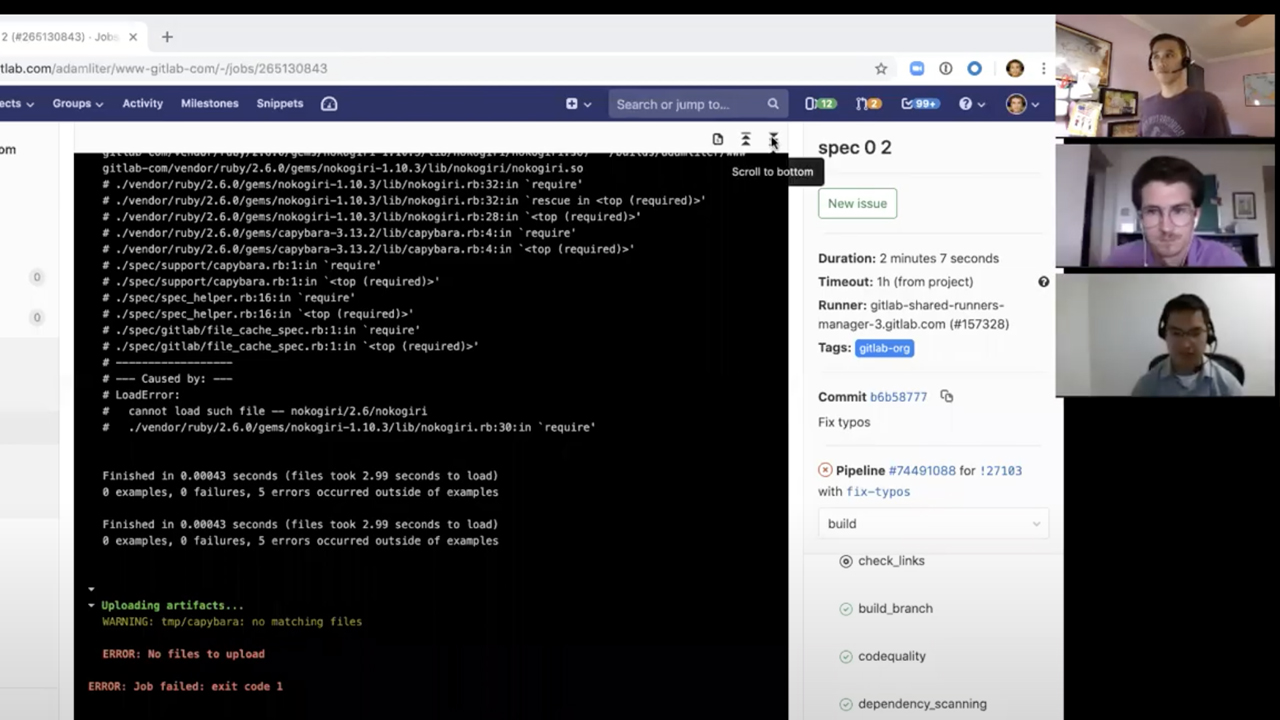Close the Jobs browser tab

[133, 37]
